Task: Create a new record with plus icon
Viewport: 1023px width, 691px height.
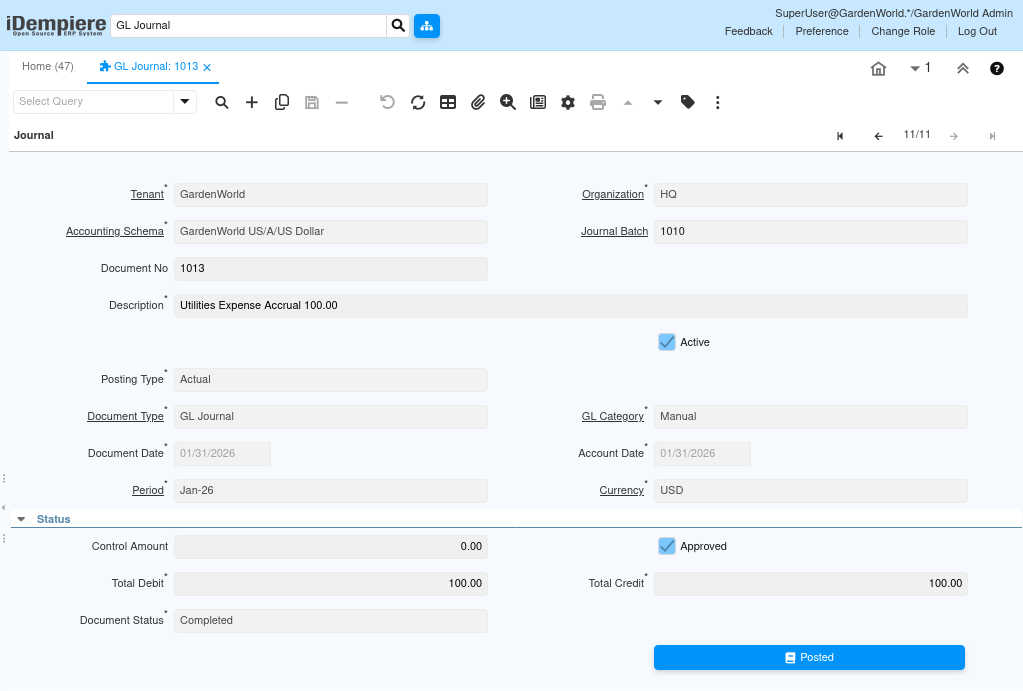Action: (252, 102)
